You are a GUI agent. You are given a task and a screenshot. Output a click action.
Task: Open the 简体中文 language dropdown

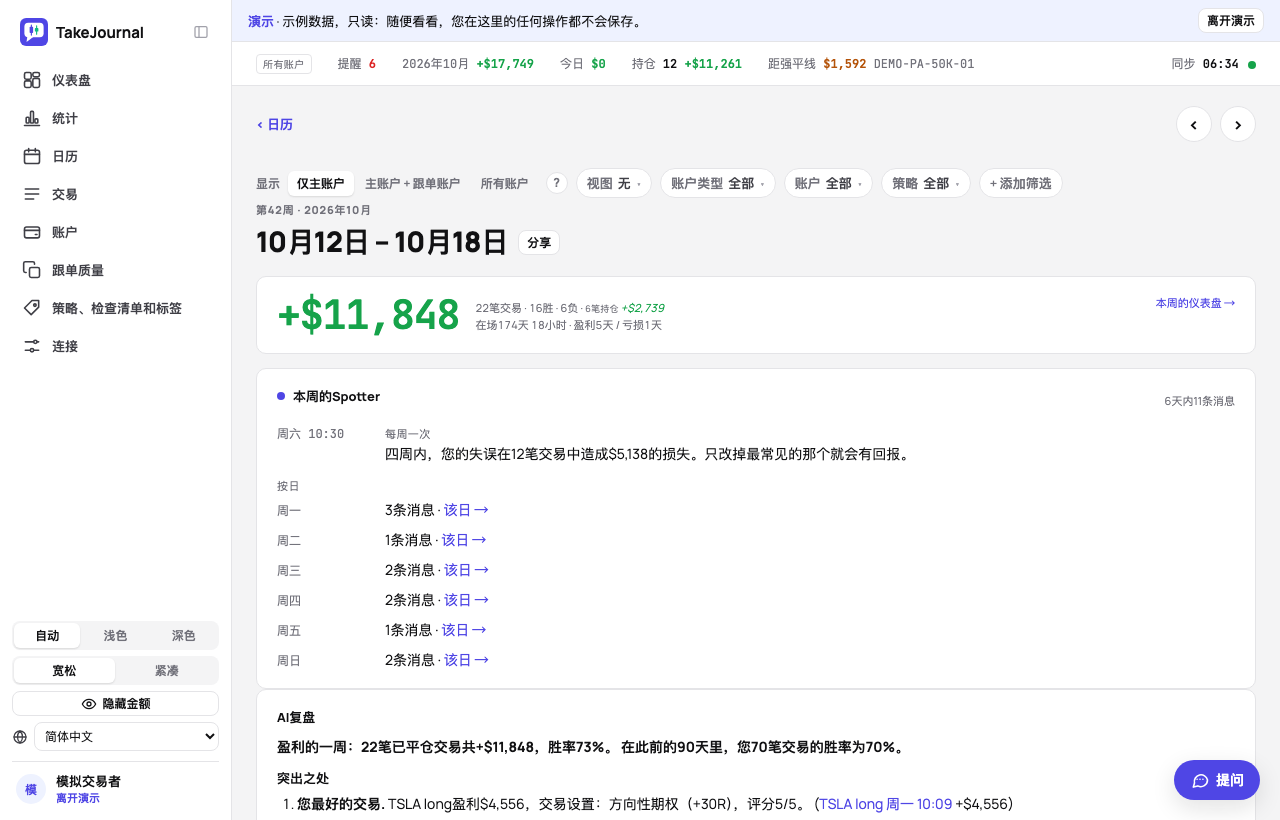(126, 737)
